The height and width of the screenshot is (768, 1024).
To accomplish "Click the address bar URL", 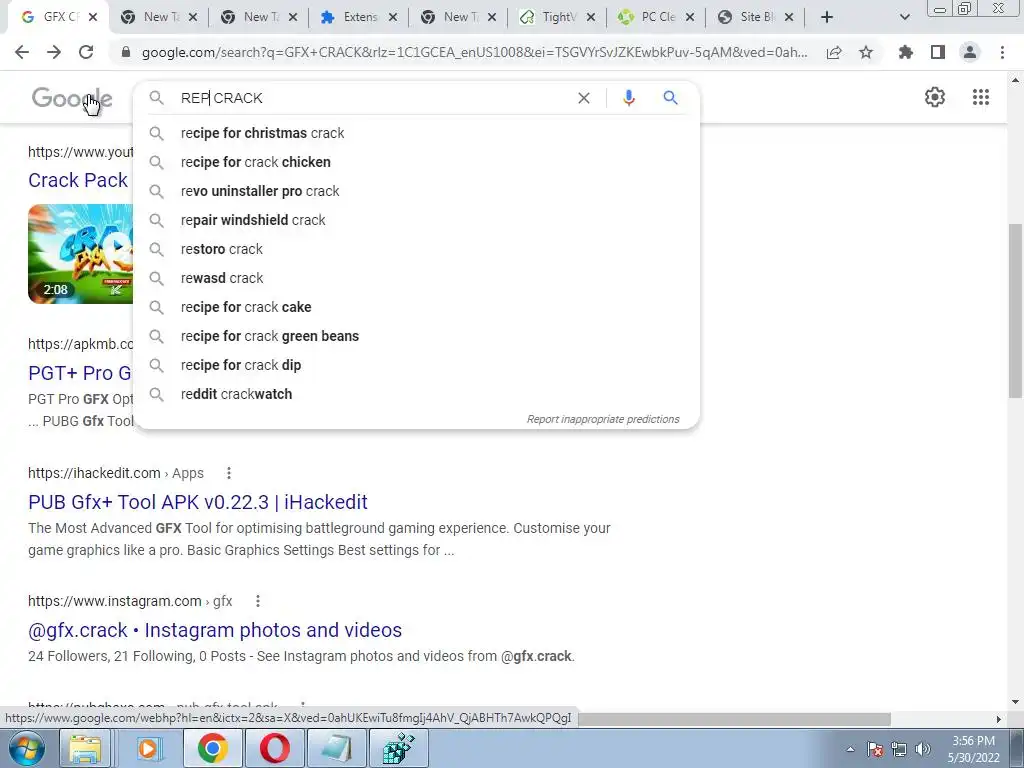I will [475, 52].
